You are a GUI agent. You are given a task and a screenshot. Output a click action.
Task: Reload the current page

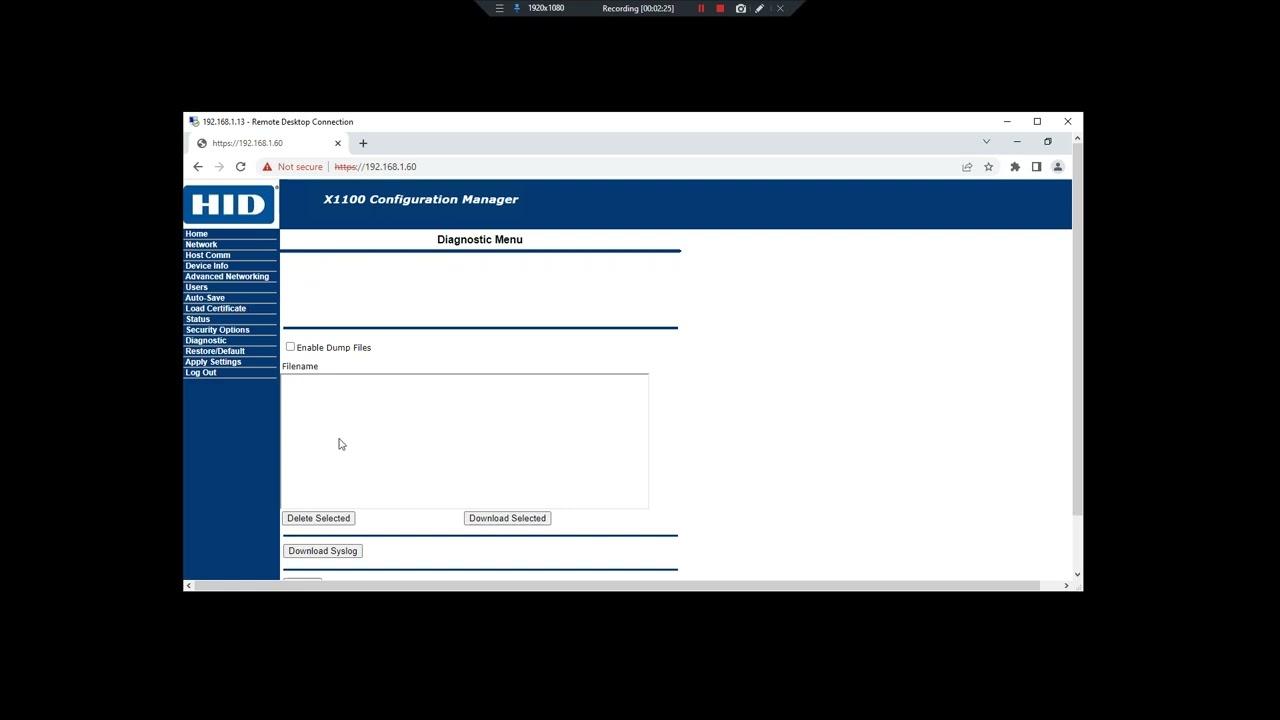[x=240, y=167]
